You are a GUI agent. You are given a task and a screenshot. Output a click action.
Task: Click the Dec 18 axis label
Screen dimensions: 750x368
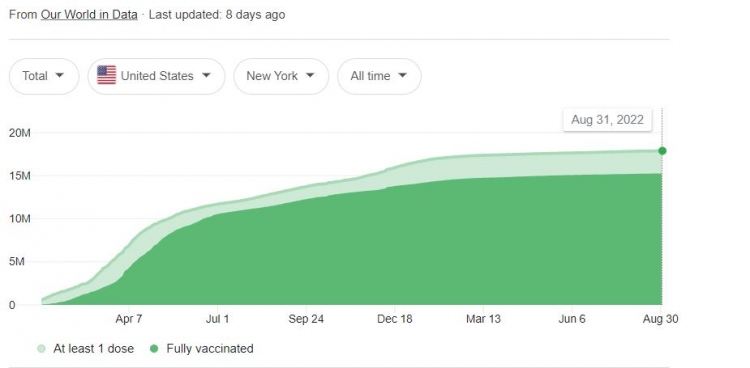tap(395, 319)
